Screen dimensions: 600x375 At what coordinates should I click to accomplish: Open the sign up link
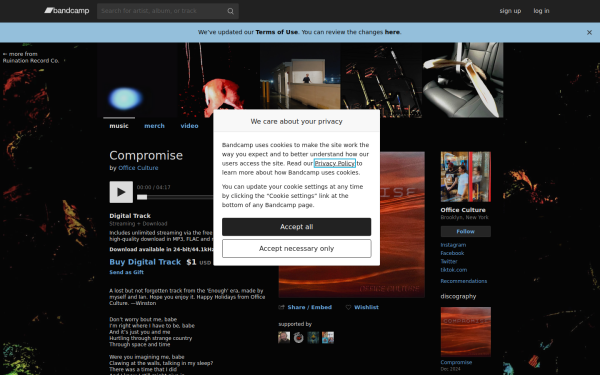510,11
